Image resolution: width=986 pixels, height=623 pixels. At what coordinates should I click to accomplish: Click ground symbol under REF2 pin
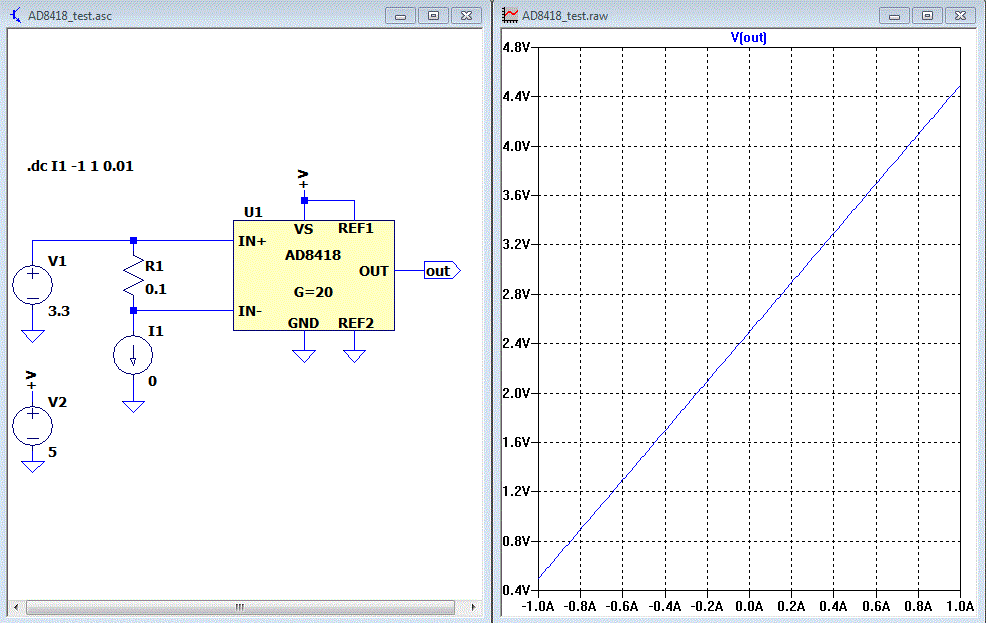[355, 356]
